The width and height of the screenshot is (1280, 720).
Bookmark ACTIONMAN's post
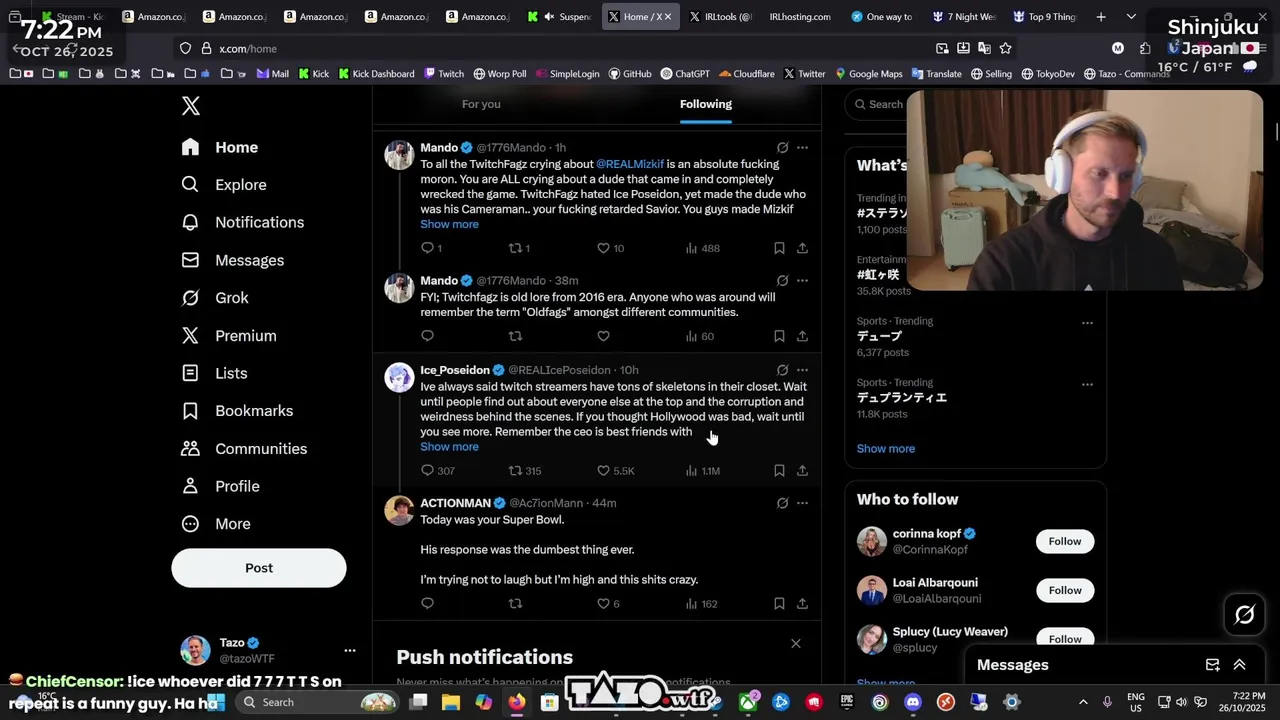(779, 603)
